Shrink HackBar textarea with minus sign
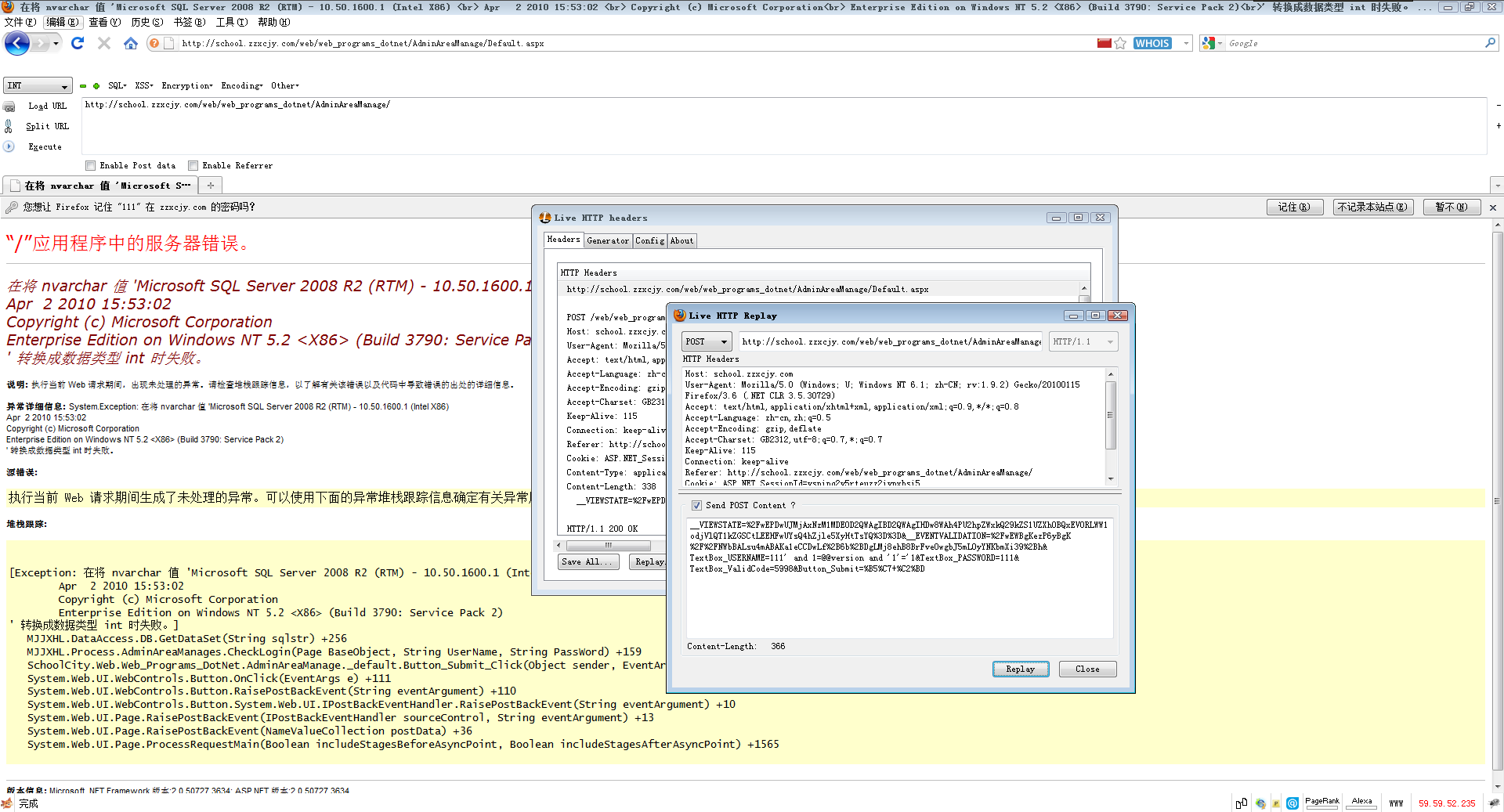1504x812 pixels. click(x=1499, y=105)
